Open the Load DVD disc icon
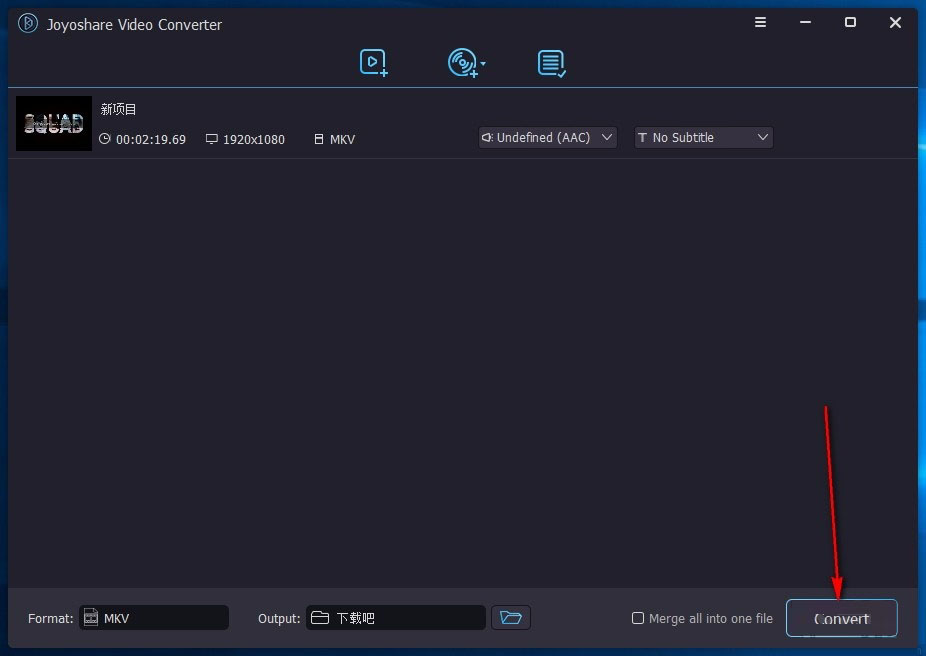 click(461, 62)
